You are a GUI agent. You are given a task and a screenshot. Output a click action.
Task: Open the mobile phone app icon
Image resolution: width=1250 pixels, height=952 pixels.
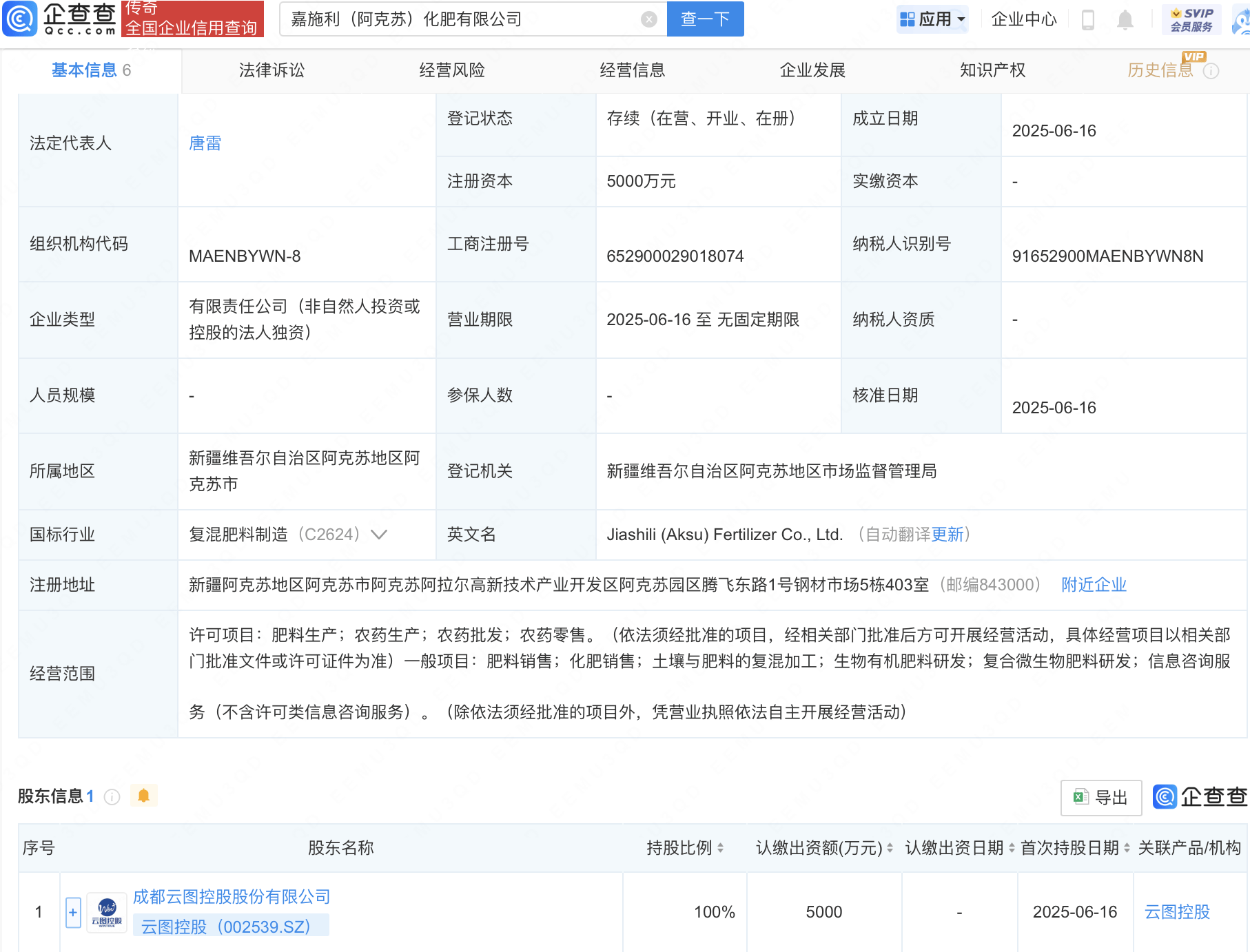click(1088, 19)
